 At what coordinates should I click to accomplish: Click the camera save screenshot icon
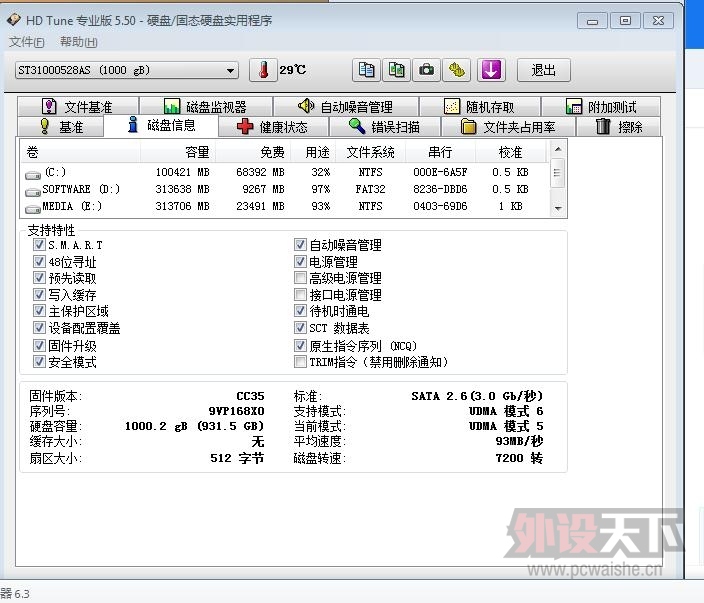click(427, 70)
